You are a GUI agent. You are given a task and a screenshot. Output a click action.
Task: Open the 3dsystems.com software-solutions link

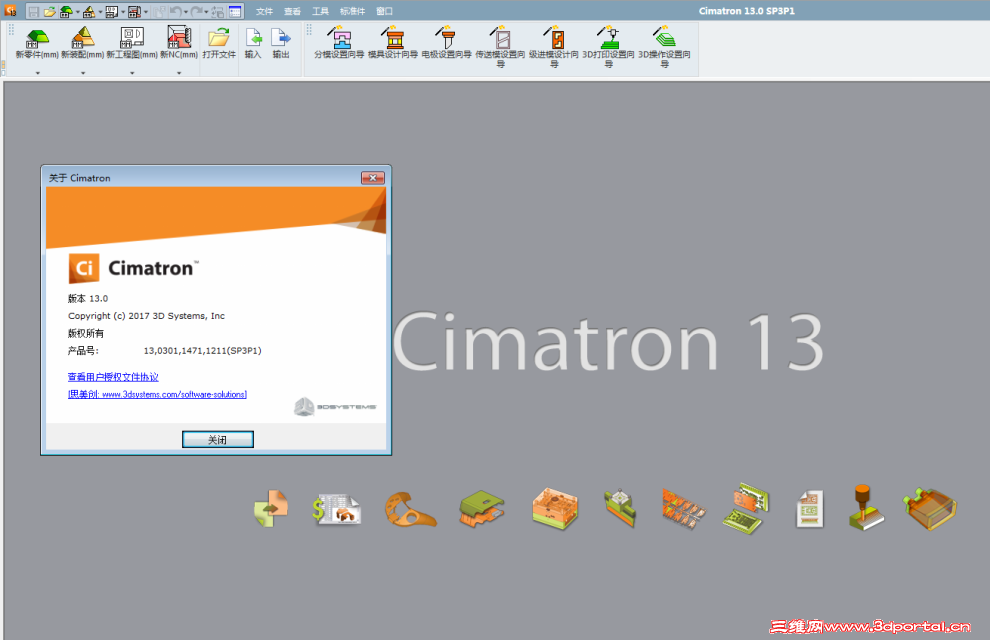[x=157, y=394]
